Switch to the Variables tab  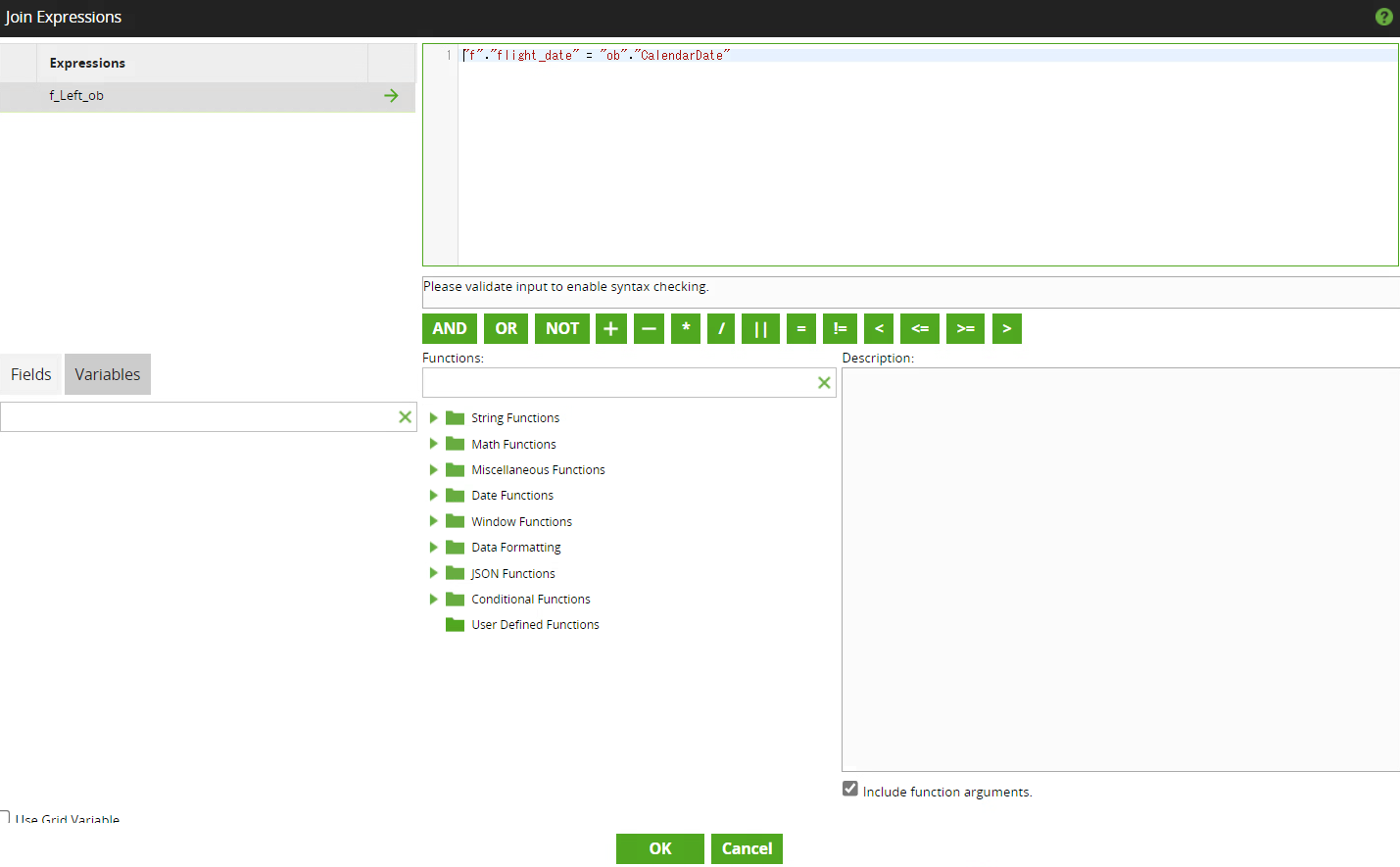coord(108,375)
